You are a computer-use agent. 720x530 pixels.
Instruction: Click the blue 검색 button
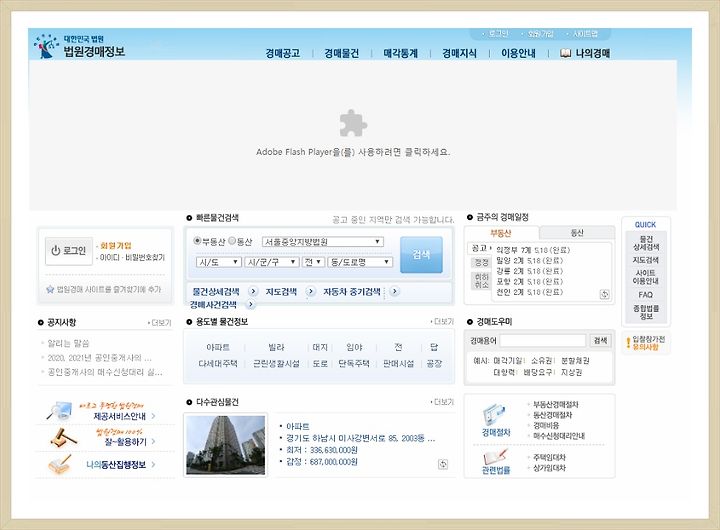[x=421, y=254]
